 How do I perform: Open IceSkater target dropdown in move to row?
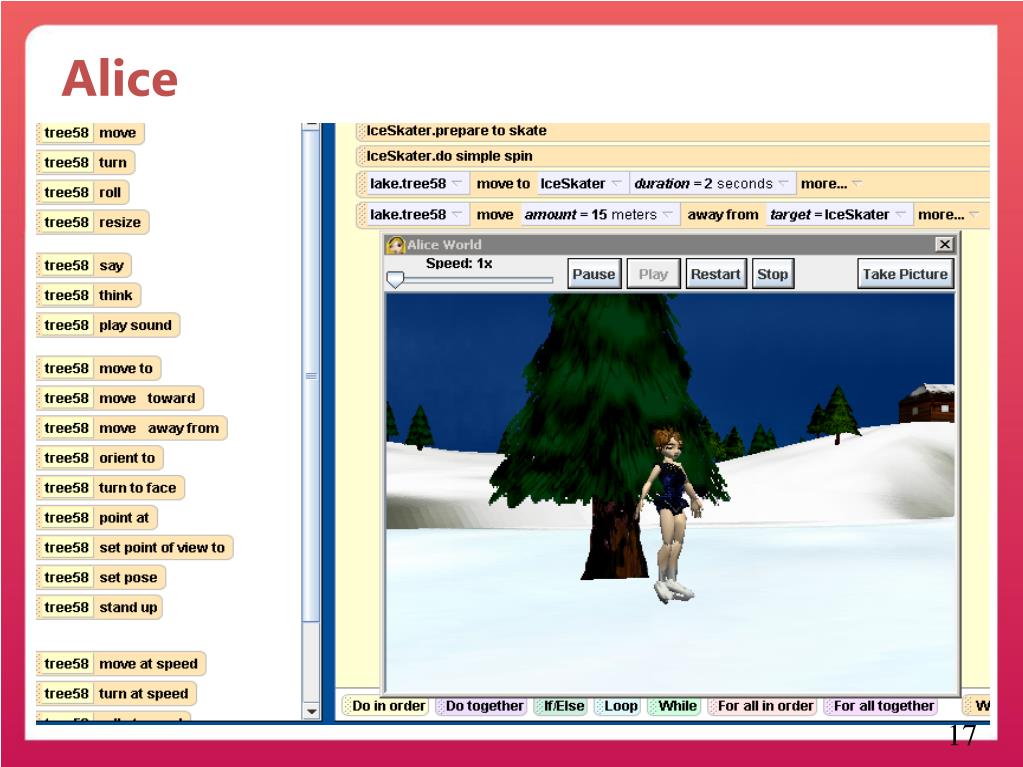point(581,184)
